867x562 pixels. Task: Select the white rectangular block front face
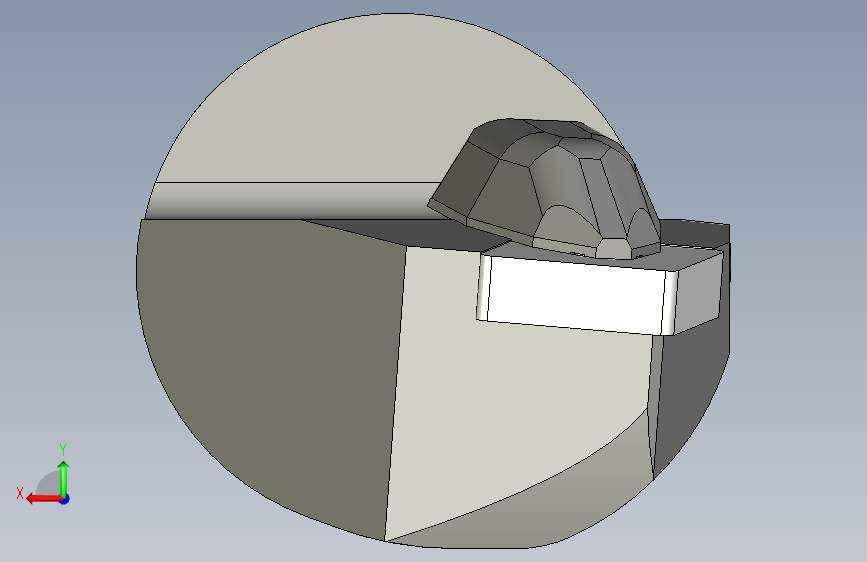[575, 296]
